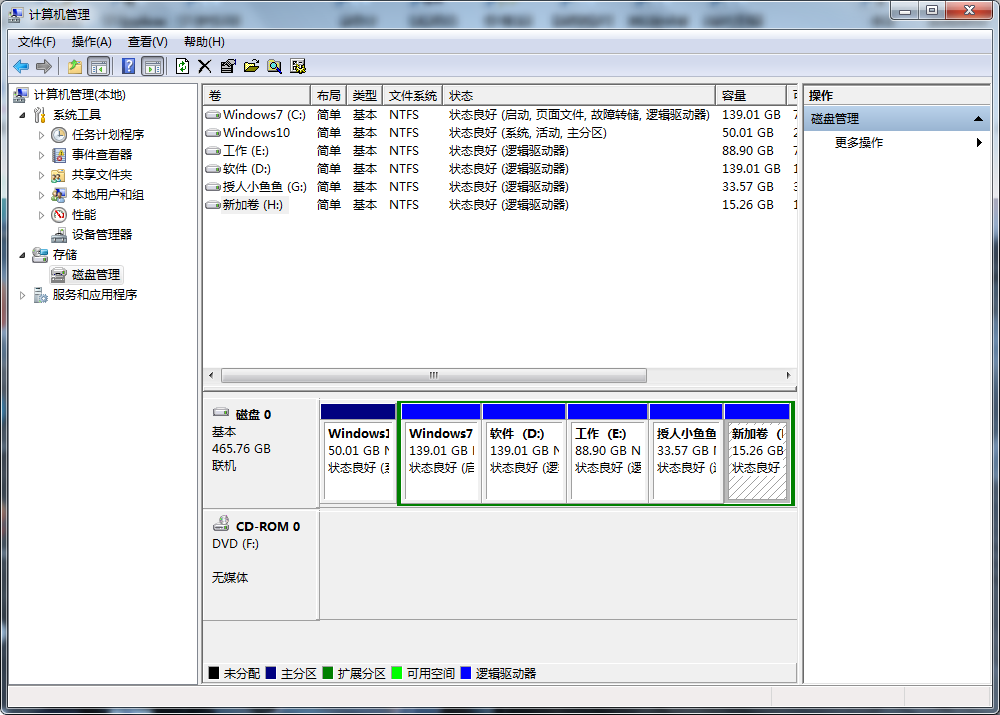Viewport: 1000px width, 715px height.
Task: Click the Back arrow toolbar icon
Action: tap(20, 66)
